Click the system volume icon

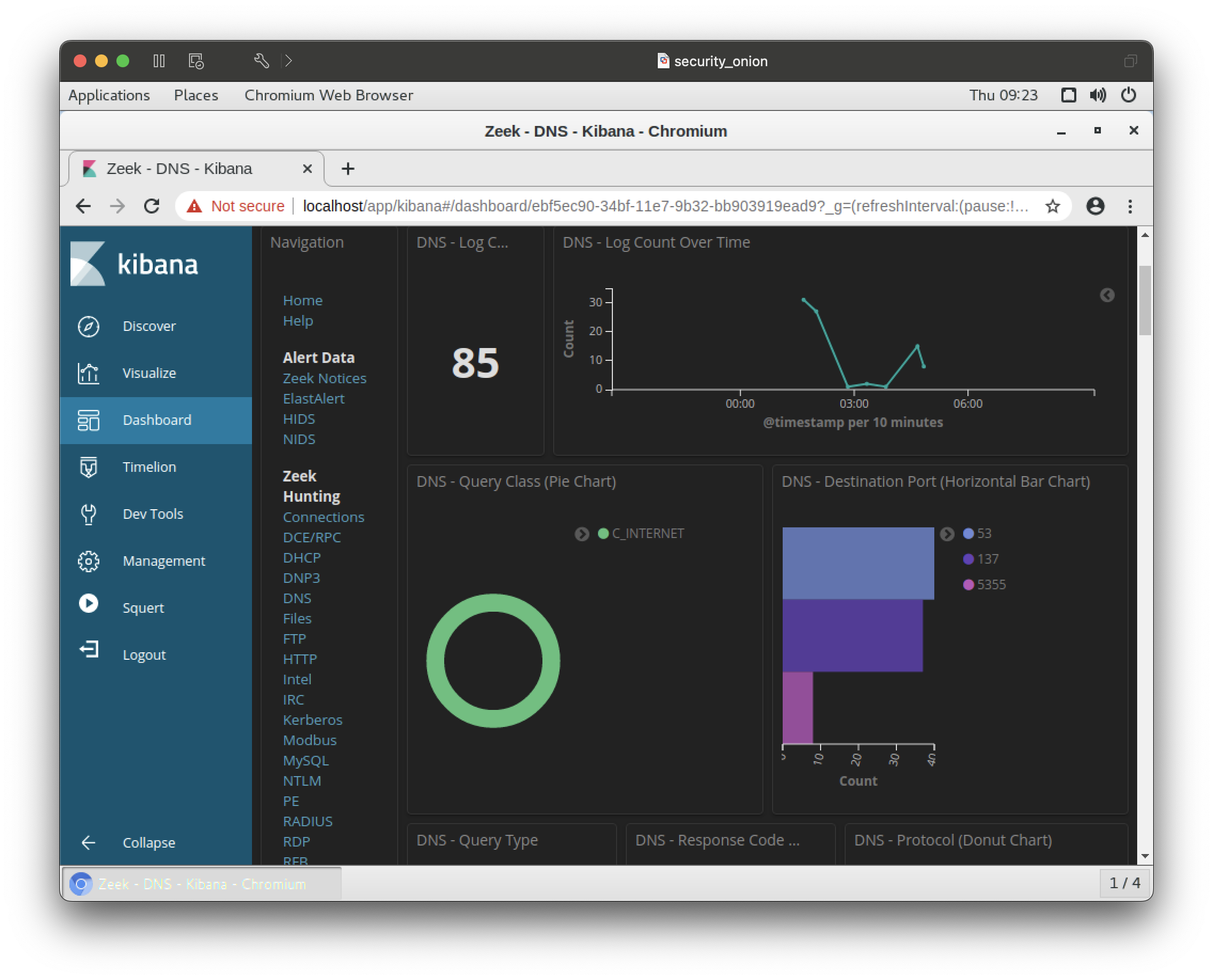point(1098,95)
